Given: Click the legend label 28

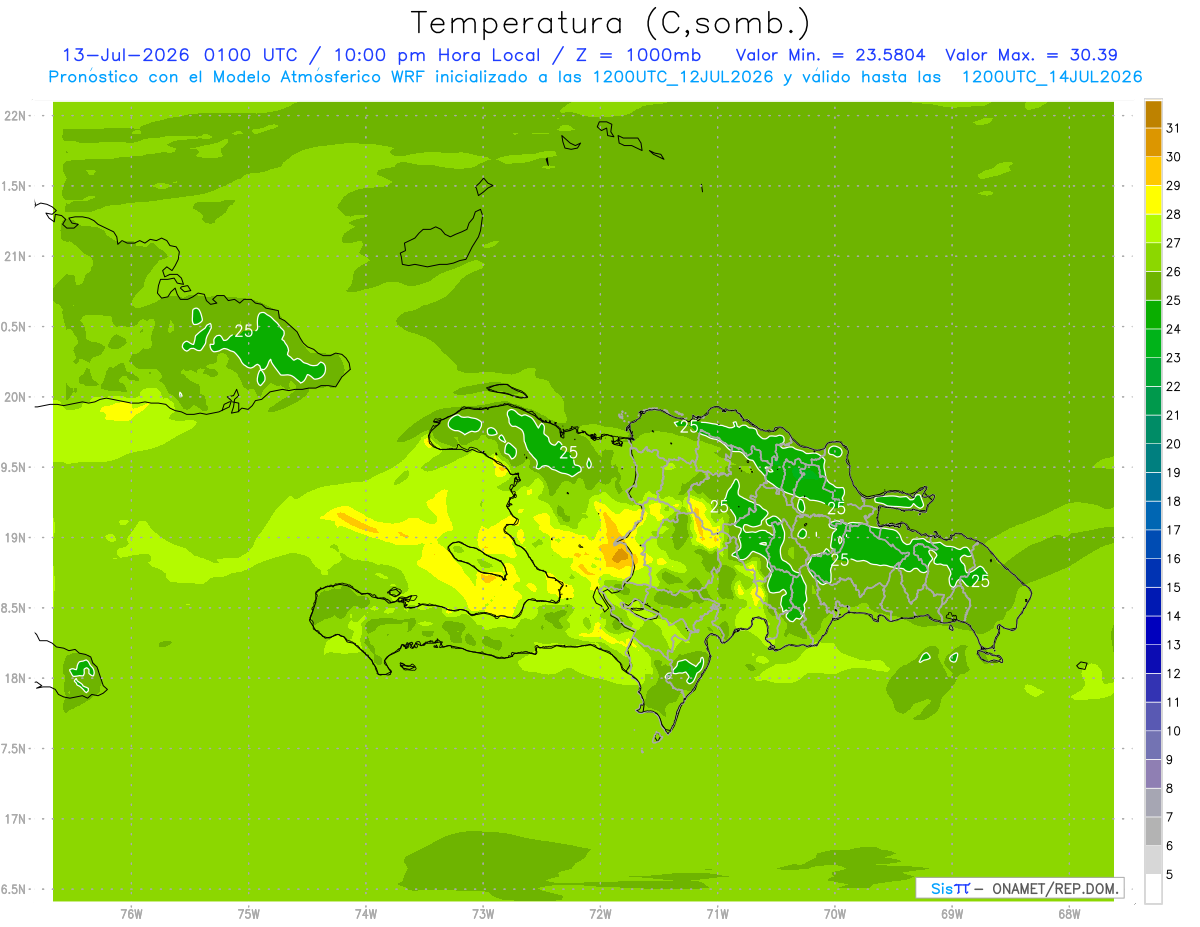Looking at the screenshot, I should 1173,213.
